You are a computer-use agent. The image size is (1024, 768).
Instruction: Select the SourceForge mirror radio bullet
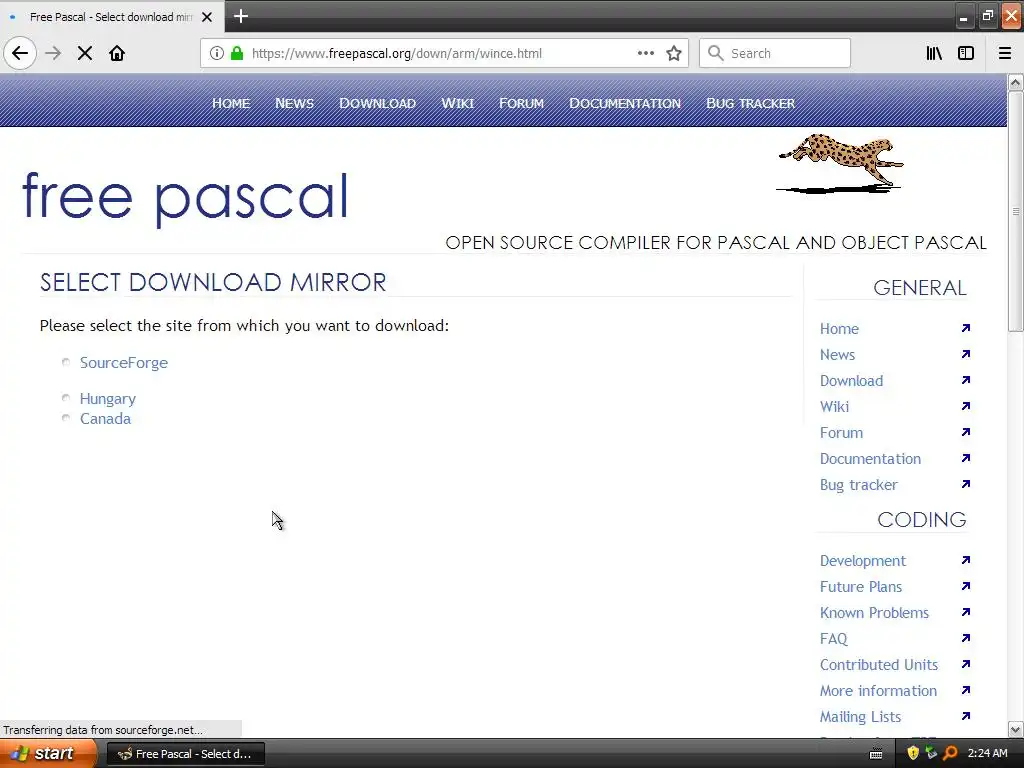coord(66,362)
